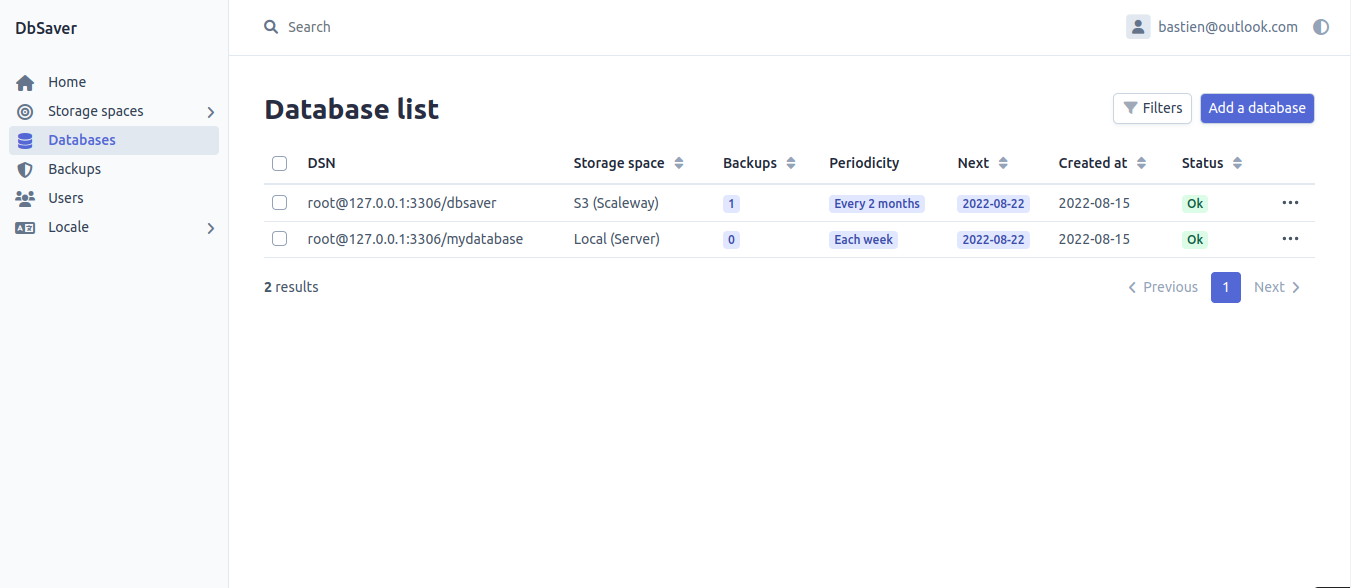Check the dbsaver database row checkbox
Image resolution: width=1351 pixels, height=588 pixels.
pos(280,203)
